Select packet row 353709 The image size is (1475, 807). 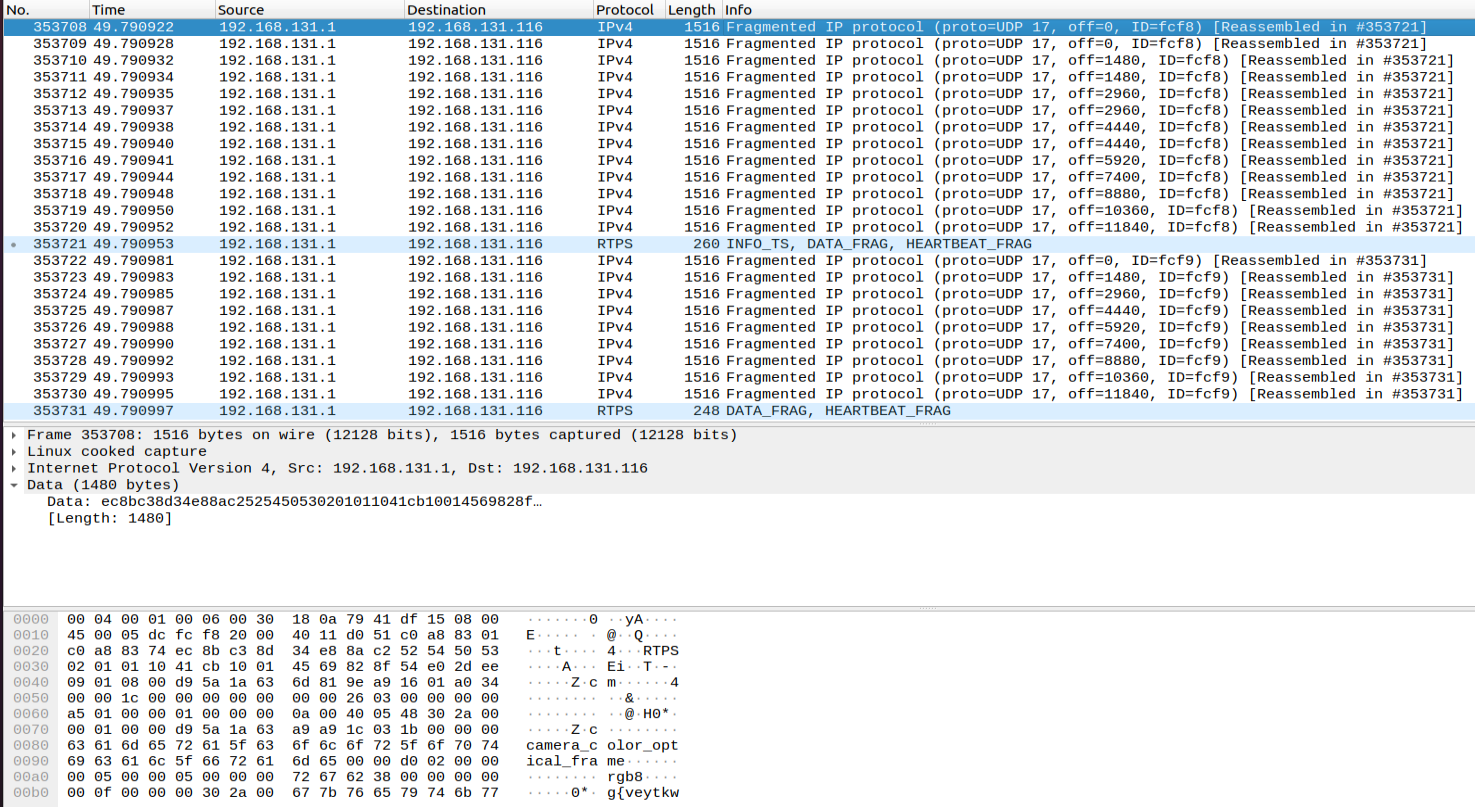pos(738,44)
